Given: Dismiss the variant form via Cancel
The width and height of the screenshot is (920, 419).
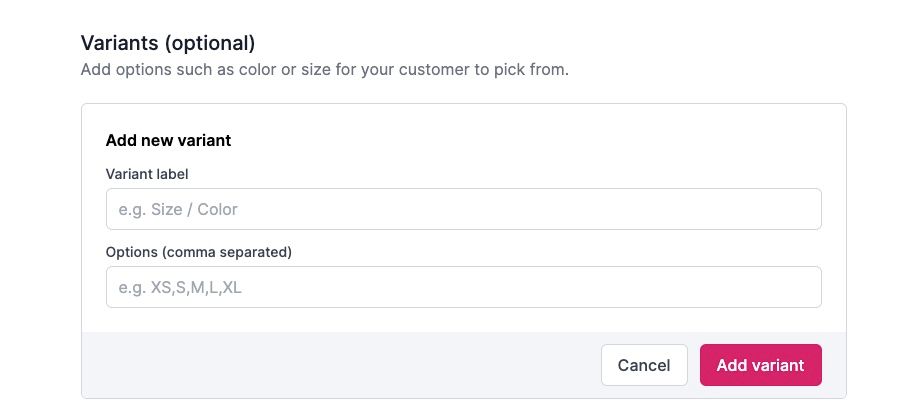Looking at the screenshot, I should click(643, 365).
